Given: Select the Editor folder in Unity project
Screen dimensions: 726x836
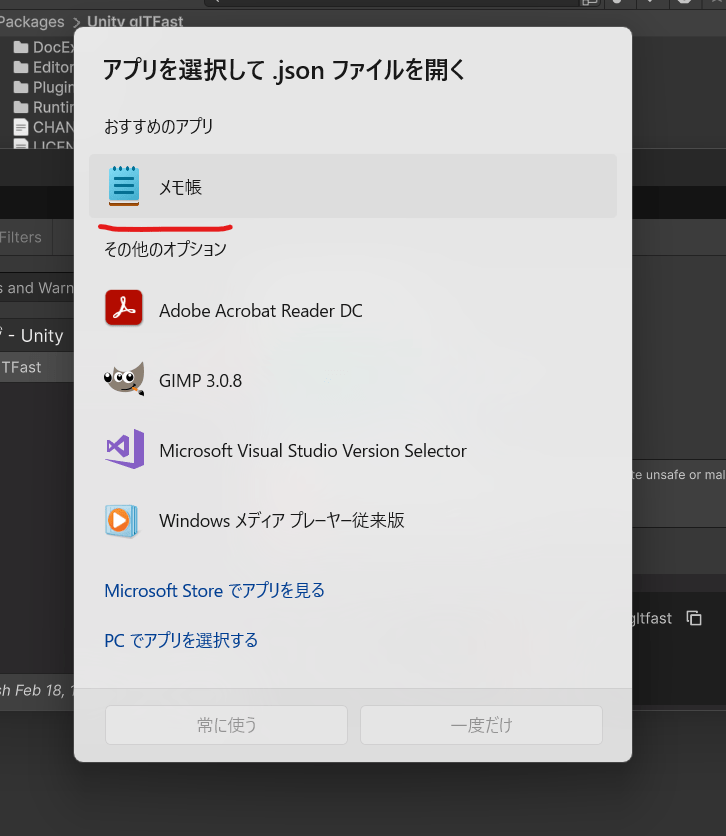Looking at the screenshot, I should point(44,68).
